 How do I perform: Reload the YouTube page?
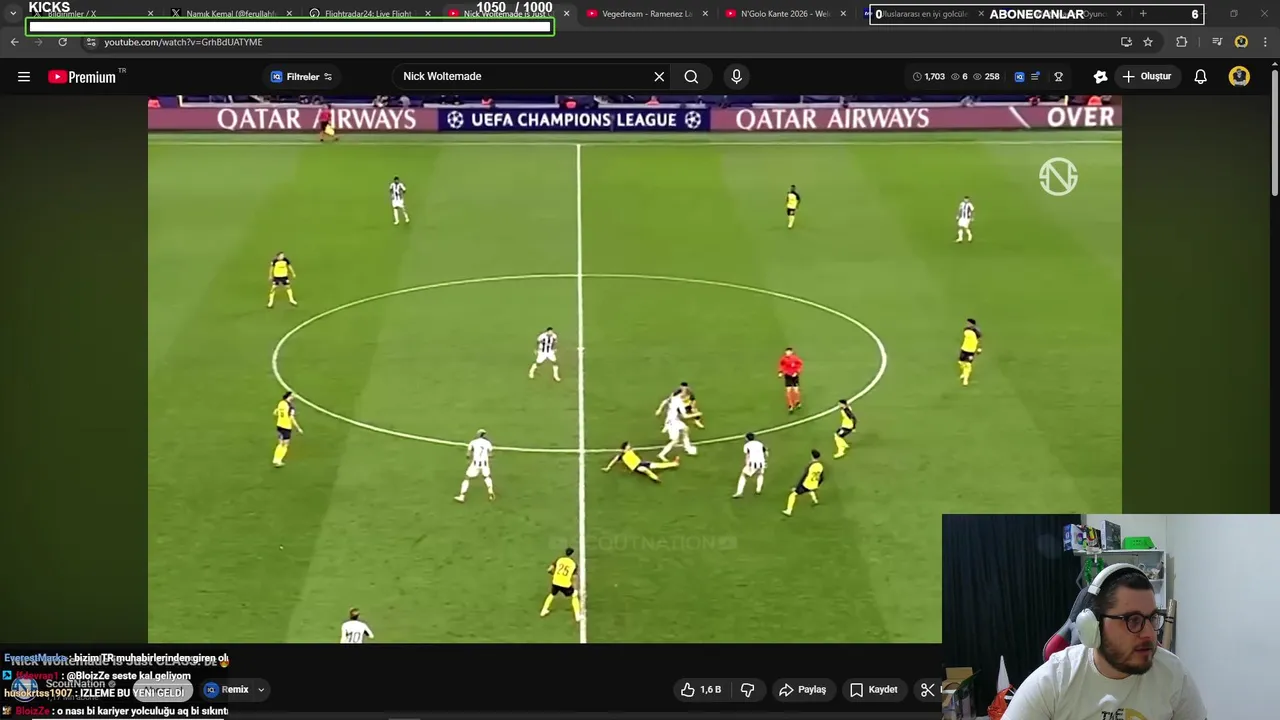pyautogui.click(x=62, y=42)
